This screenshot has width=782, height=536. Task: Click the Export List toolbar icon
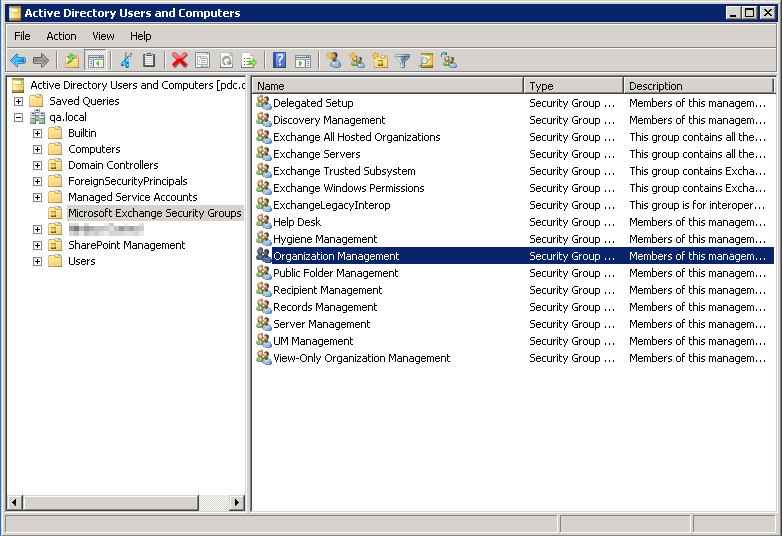click(x=249, y=61)
